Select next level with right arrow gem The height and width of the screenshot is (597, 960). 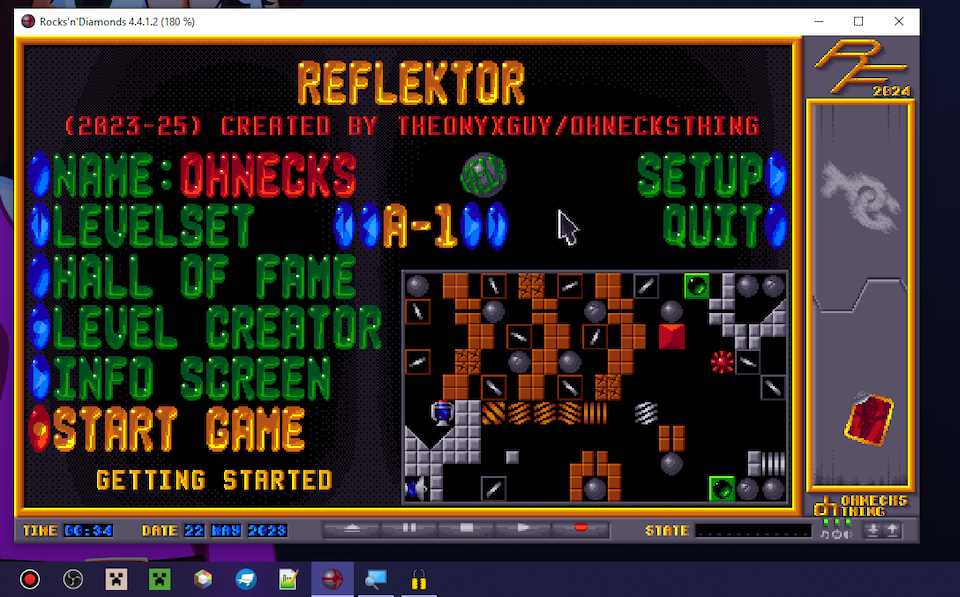(471, 226)
